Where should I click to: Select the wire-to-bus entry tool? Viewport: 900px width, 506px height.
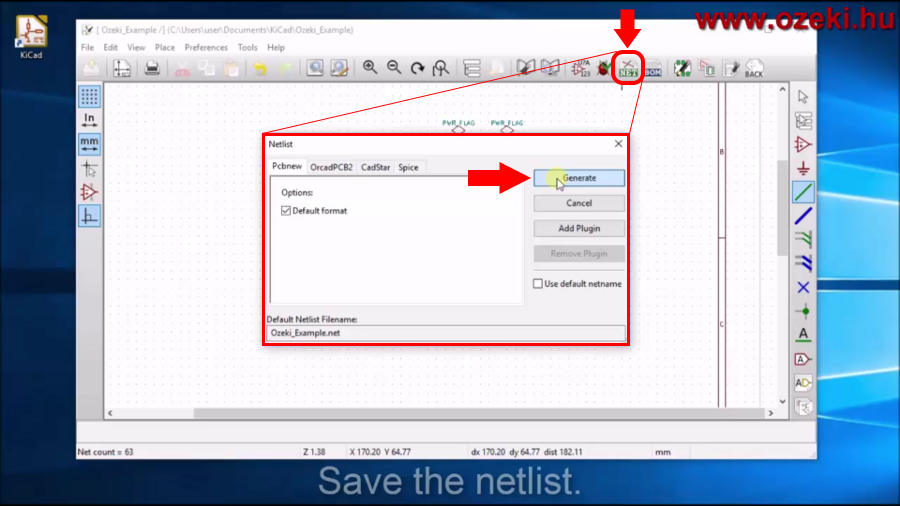tap(803, 240)
